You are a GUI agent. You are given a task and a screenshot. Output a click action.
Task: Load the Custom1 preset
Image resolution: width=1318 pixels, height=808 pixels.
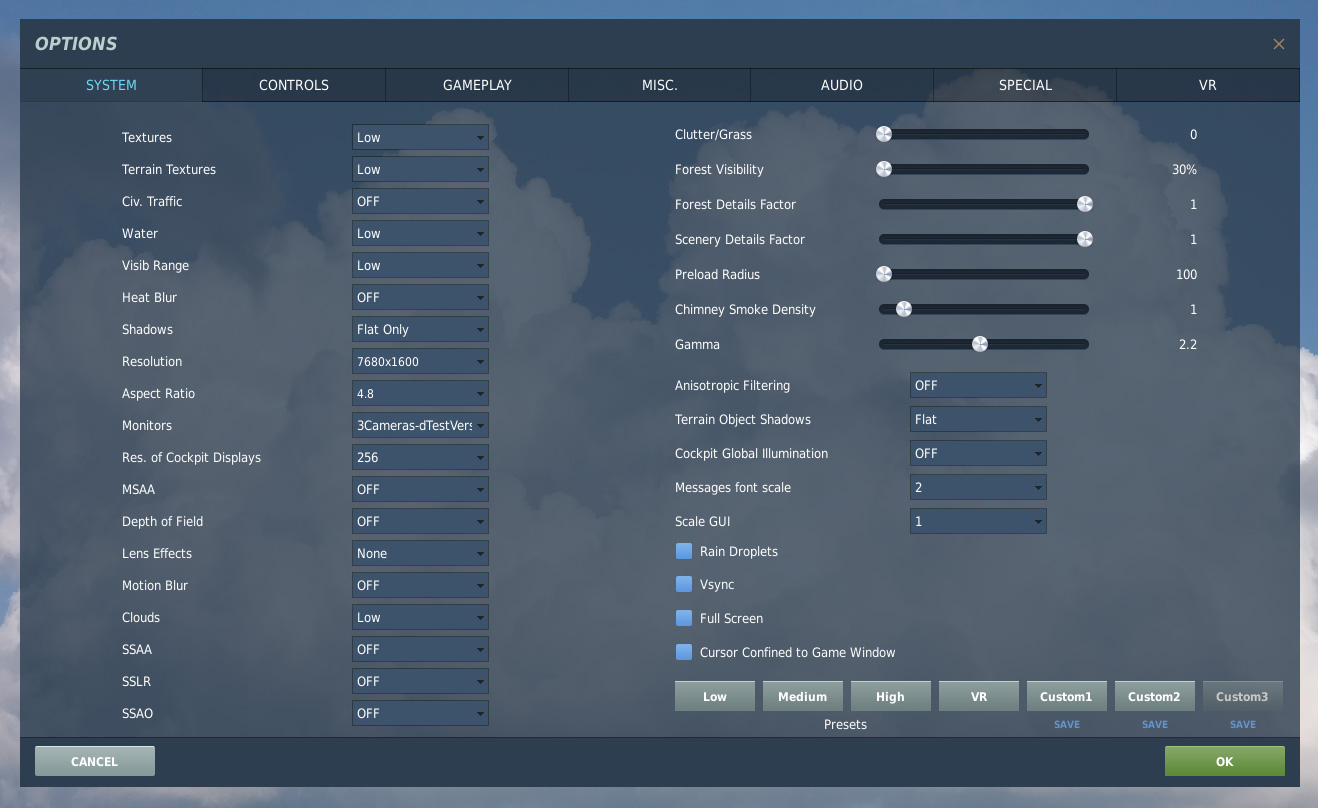pos(1067,696)
